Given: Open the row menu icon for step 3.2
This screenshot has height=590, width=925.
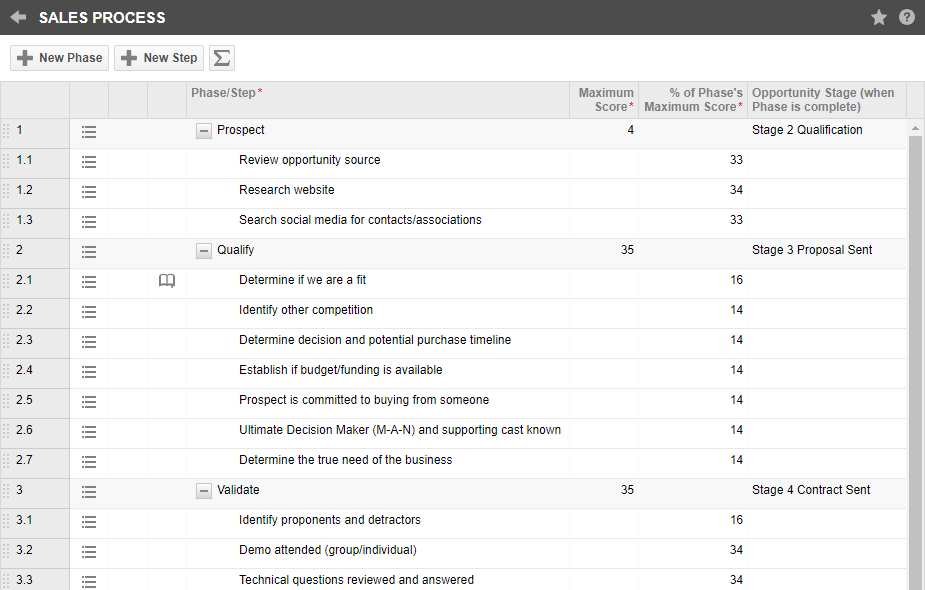Looking at the screenshot, I should click(89, 551).
